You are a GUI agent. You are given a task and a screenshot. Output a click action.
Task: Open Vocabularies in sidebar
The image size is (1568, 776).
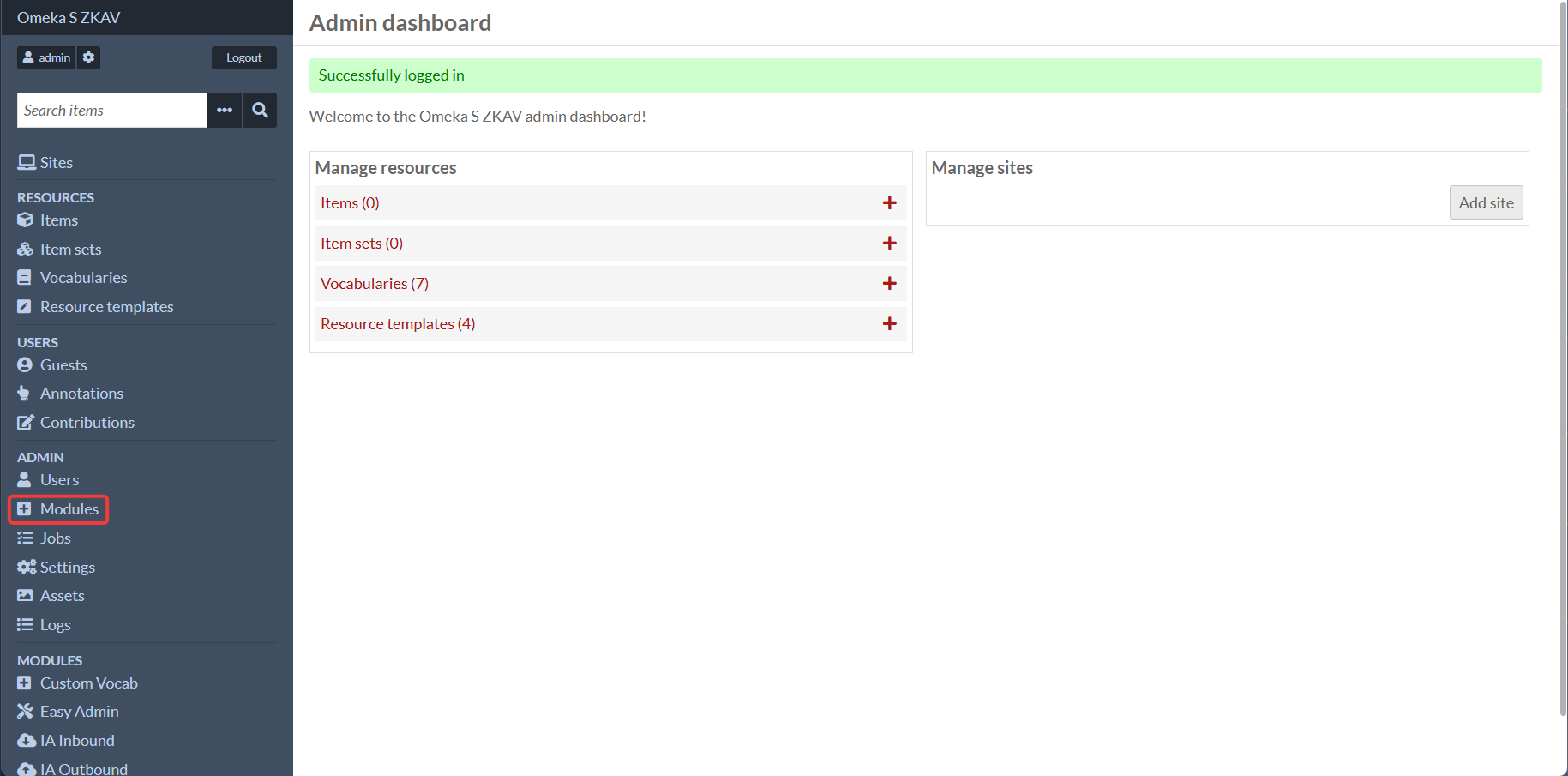pos(84,278)
